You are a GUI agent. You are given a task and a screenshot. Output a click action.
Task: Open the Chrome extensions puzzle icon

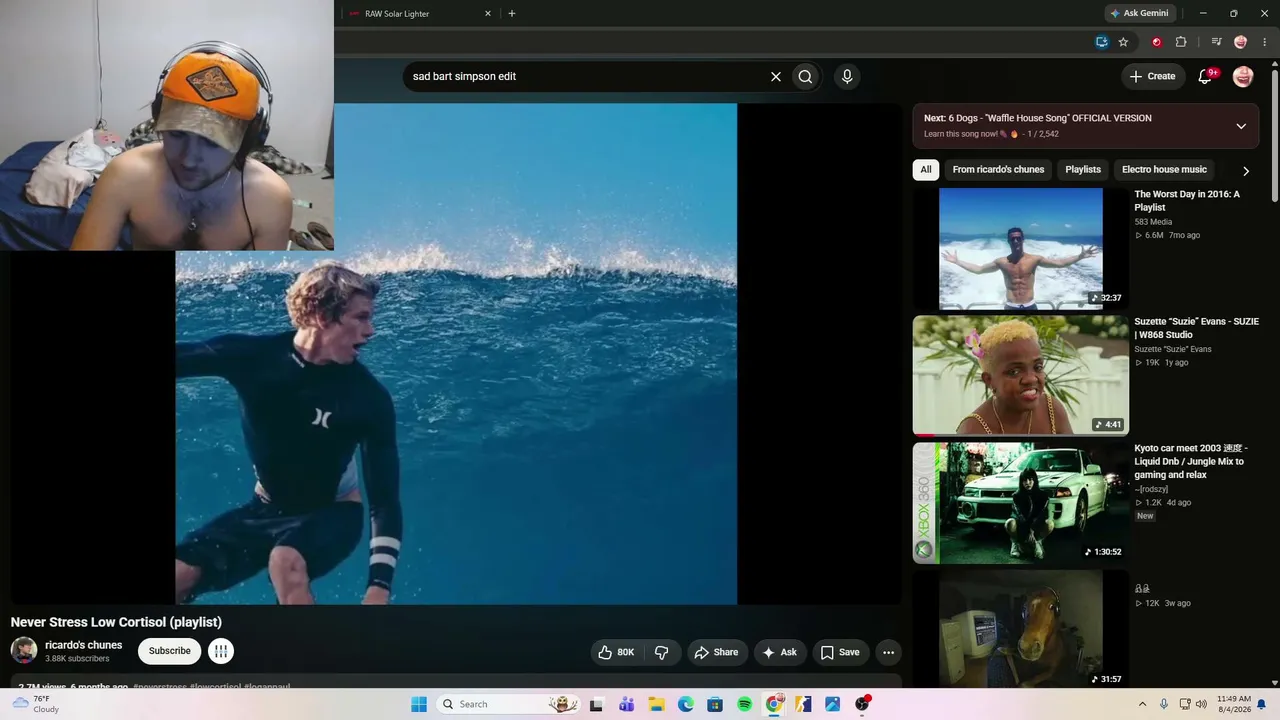click(x=1181, y=42)
